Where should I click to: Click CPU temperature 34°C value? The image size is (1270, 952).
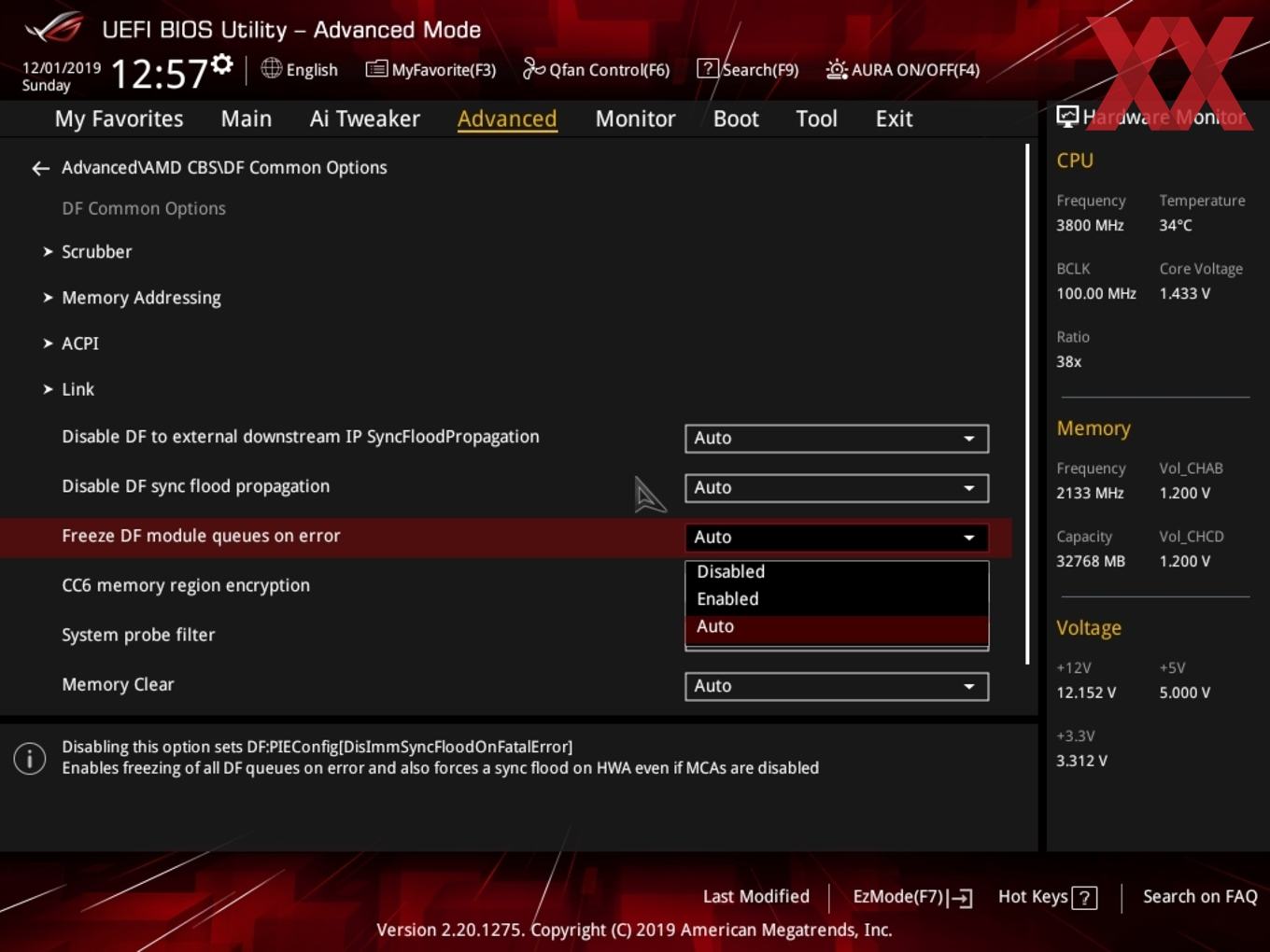click(1176, 225)
